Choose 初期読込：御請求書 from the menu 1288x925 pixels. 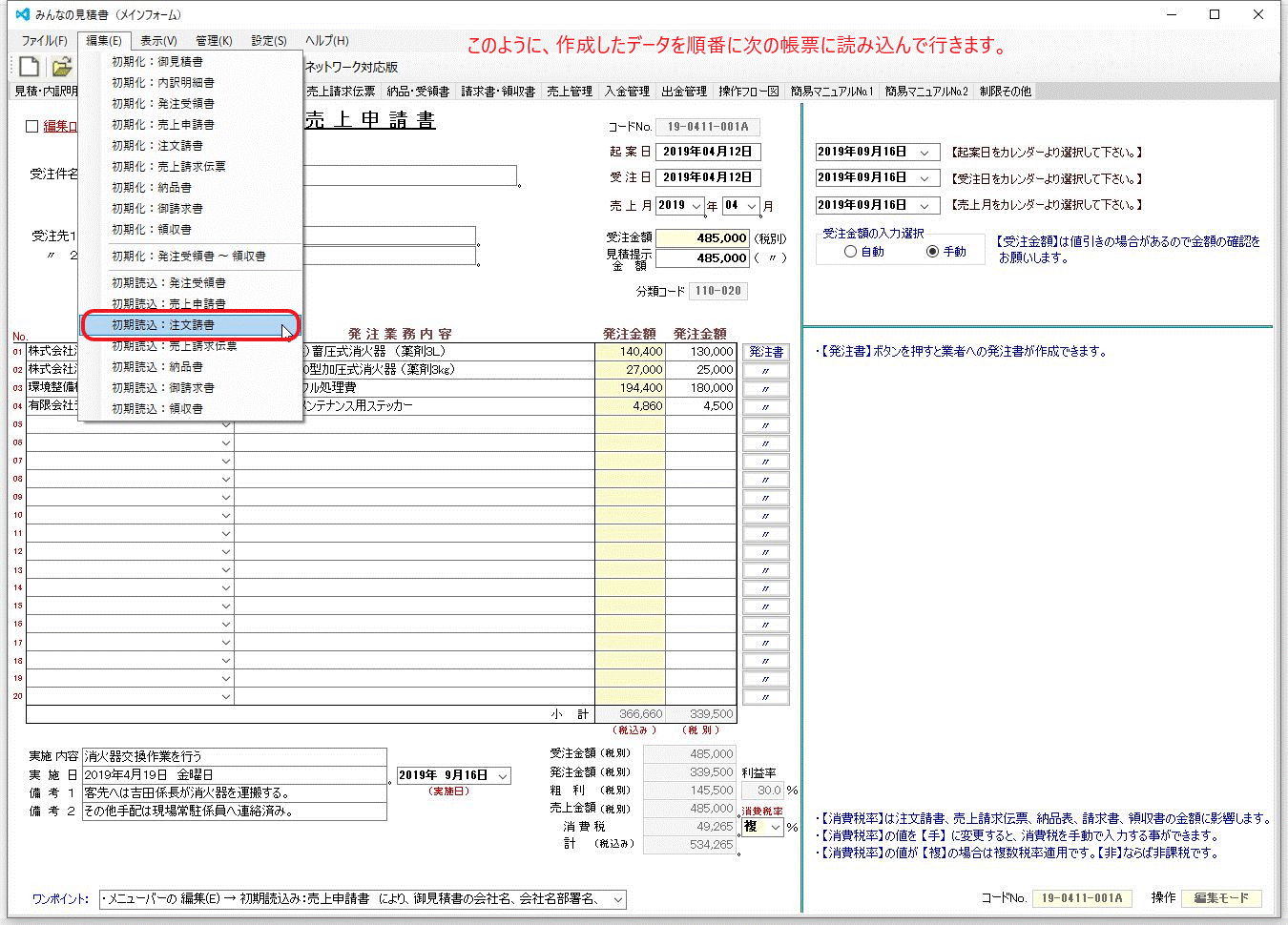tap(191, 388)
